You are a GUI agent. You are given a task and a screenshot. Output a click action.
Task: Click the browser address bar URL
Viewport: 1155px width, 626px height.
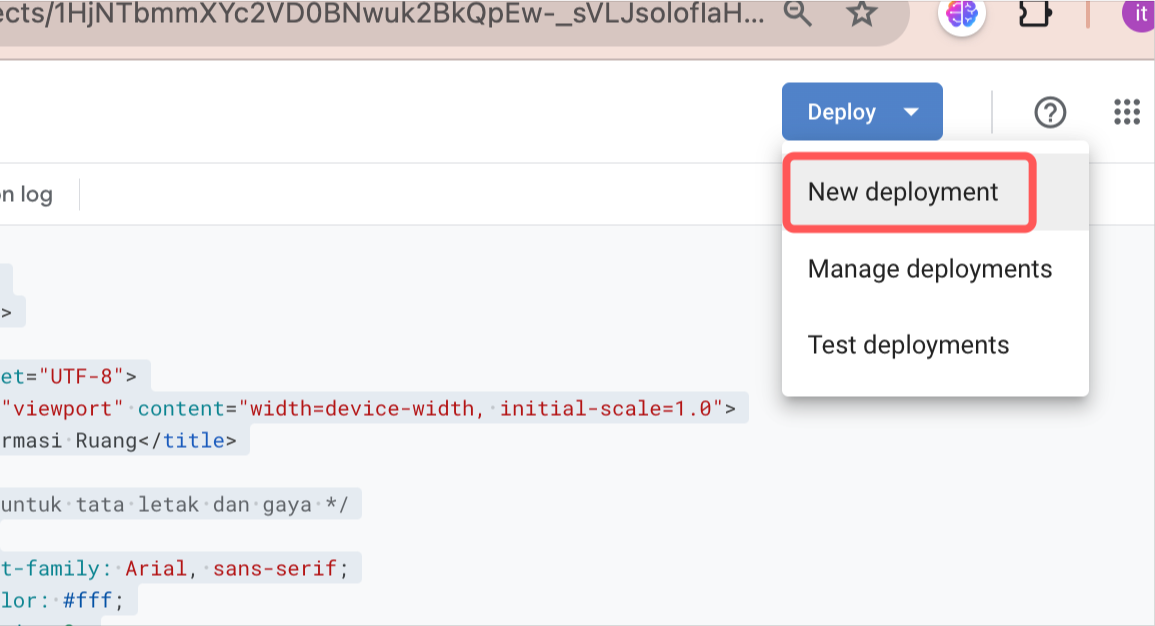coord(383,13)
